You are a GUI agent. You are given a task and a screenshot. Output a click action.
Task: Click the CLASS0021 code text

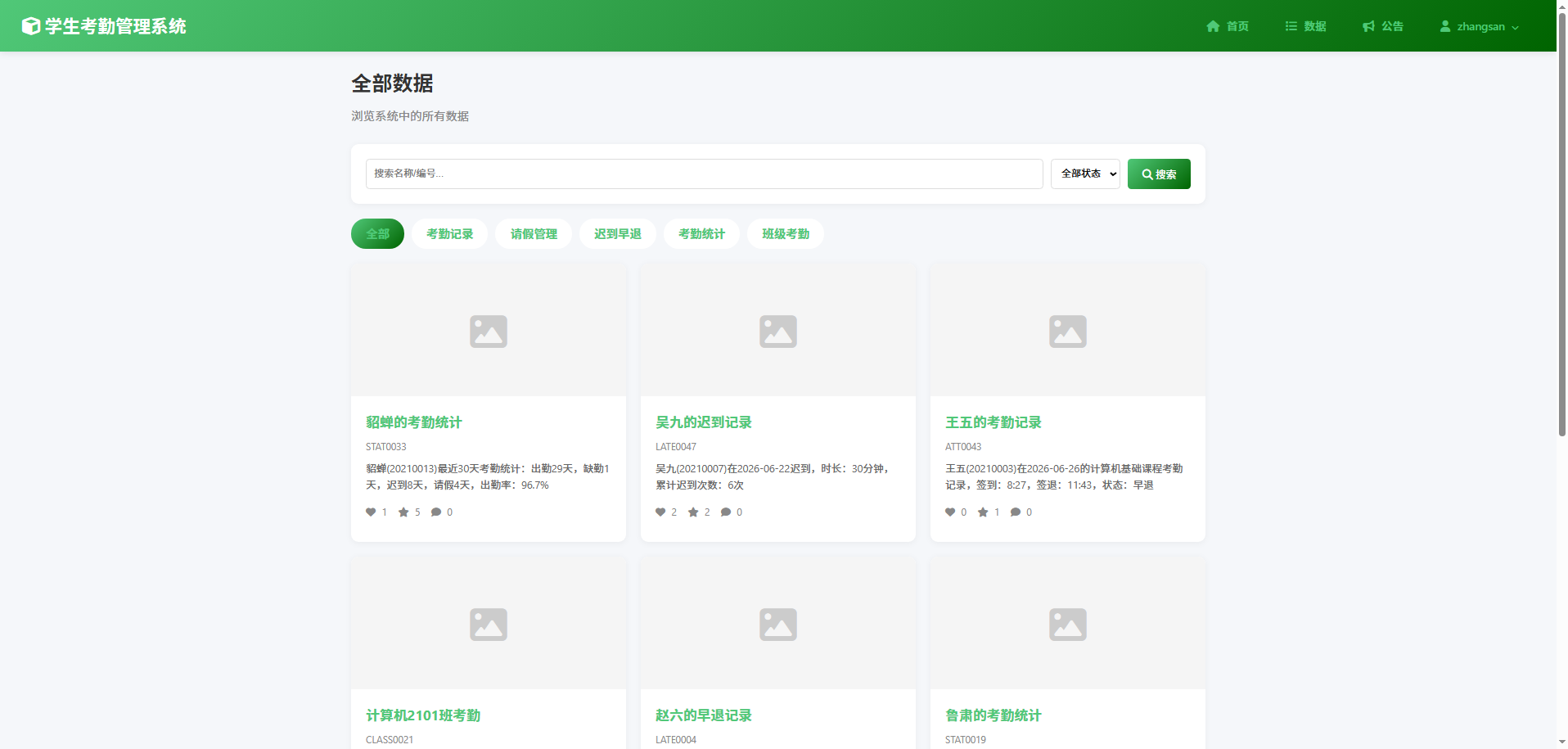(x=390, y=740)
